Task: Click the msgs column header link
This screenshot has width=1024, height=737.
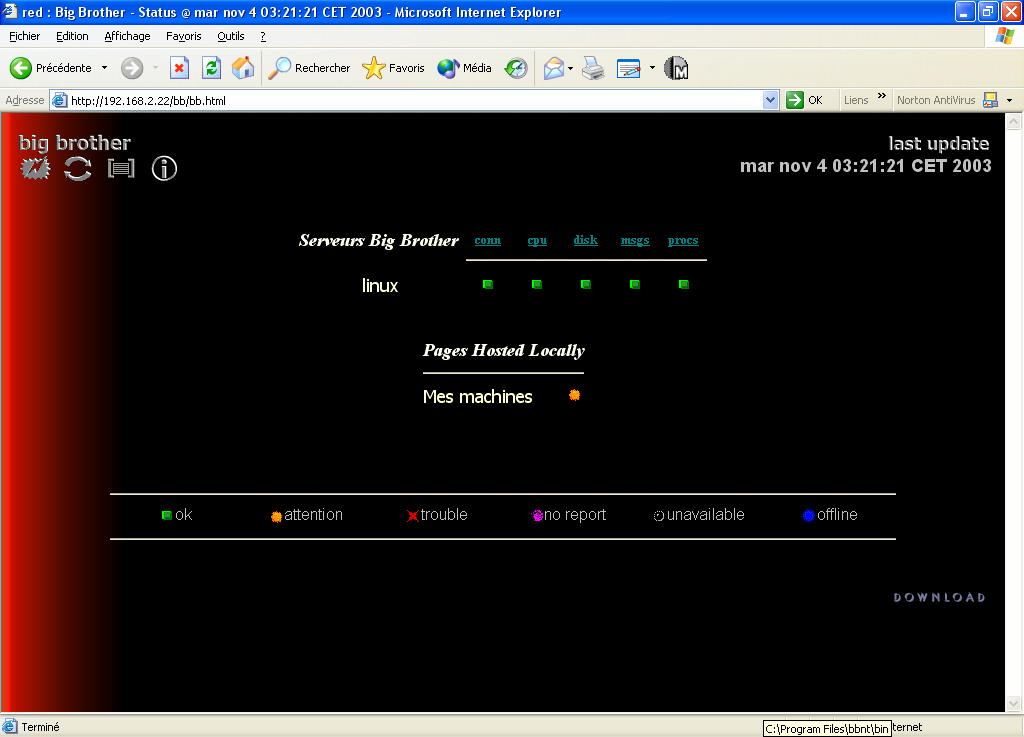Action: pyautogui.click(x=635, y=240)
